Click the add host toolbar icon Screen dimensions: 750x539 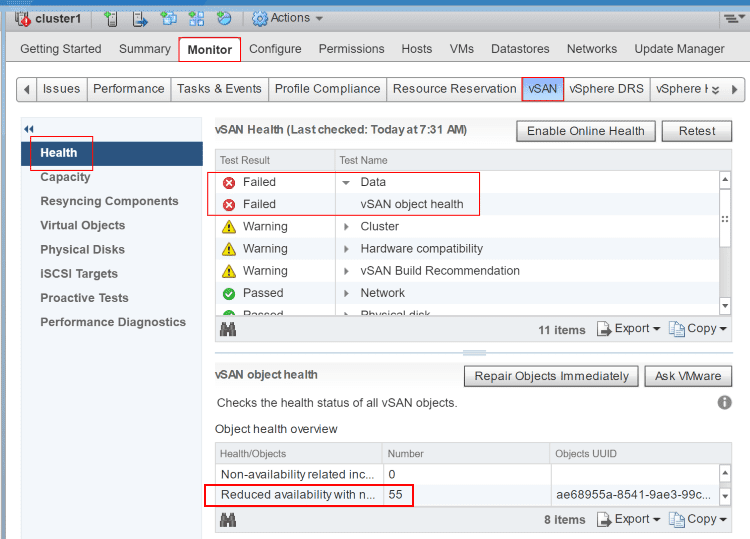tap(111, 19)
